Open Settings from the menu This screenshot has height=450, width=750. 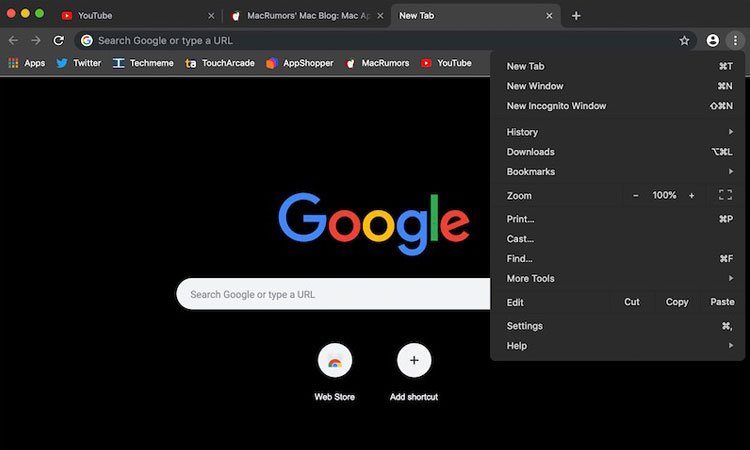click(525, 326)
